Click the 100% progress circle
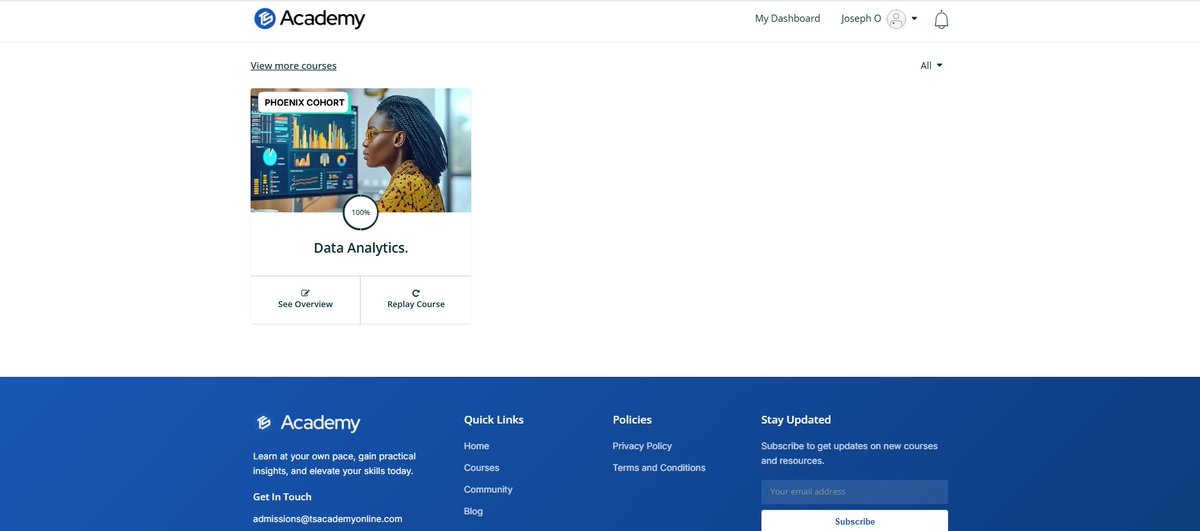This screenshot has height=531, width=1200. point(360,212)
